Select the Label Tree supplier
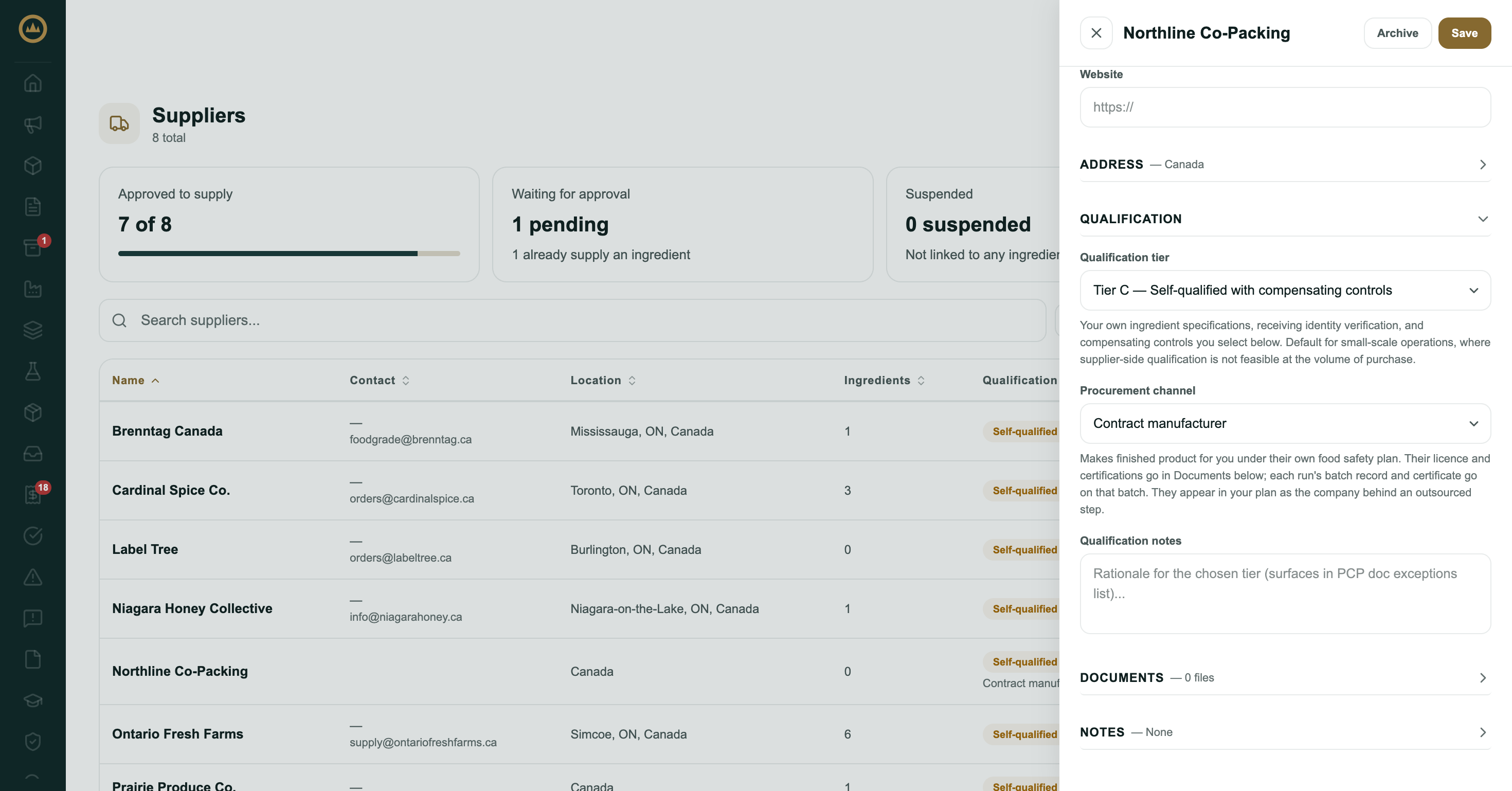Viewport: 1512px width, 791px height. (579, 550)
